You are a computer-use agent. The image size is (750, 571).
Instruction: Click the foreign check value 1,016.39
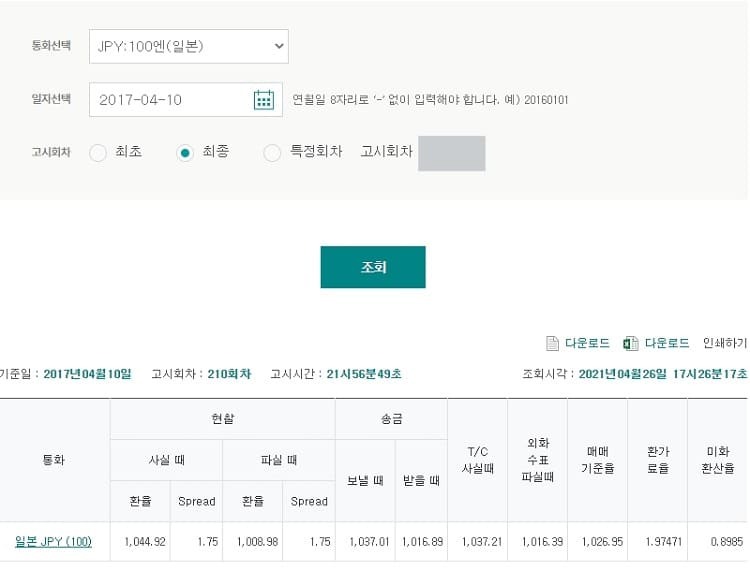(x=542, y=541)
